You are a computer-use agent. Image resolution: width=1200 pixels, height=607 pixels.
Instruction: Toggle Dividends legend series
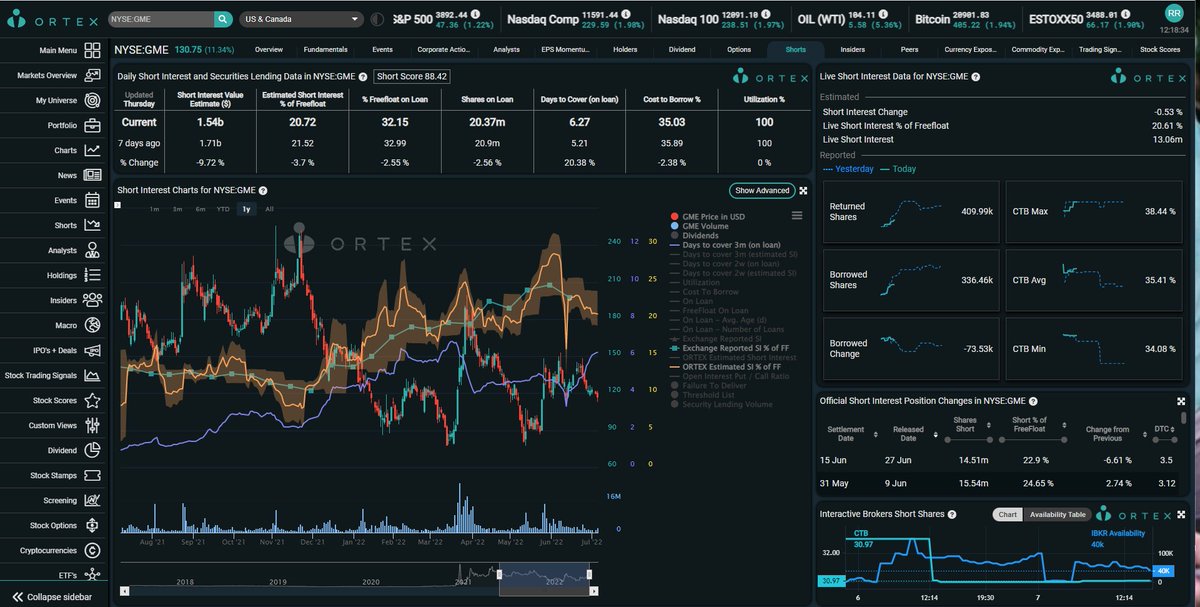[x=696, y=236]
